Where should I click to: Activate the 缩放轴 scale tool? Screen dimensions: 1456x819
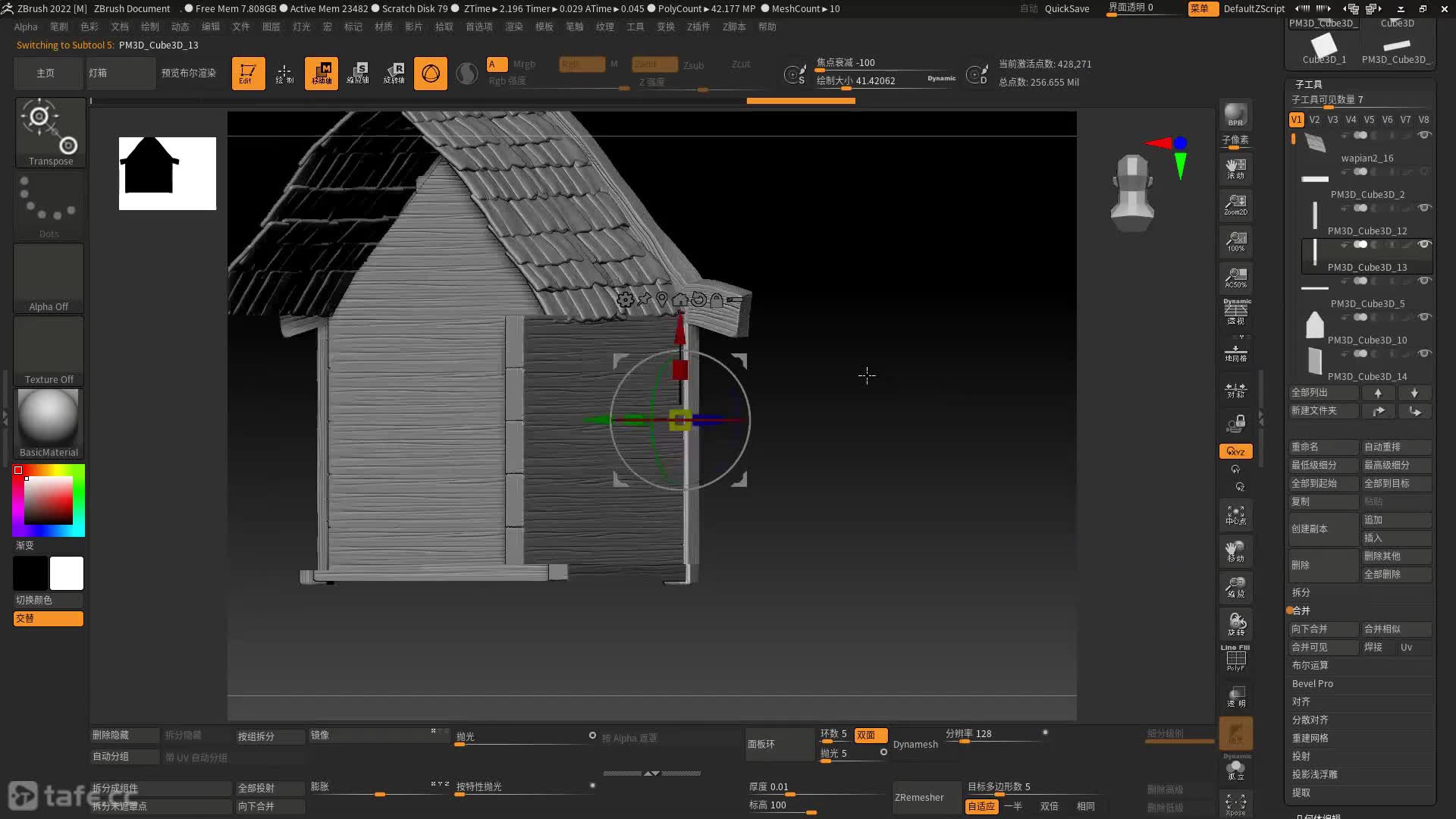(x=358, y=74)
